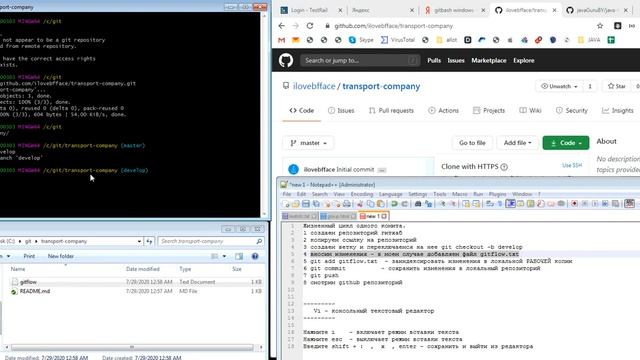Image resolution: width=640 pixels, height=360 pixels.
Task: Click the Cut scissors icon in Notepad++
Action: pos(360,204)
